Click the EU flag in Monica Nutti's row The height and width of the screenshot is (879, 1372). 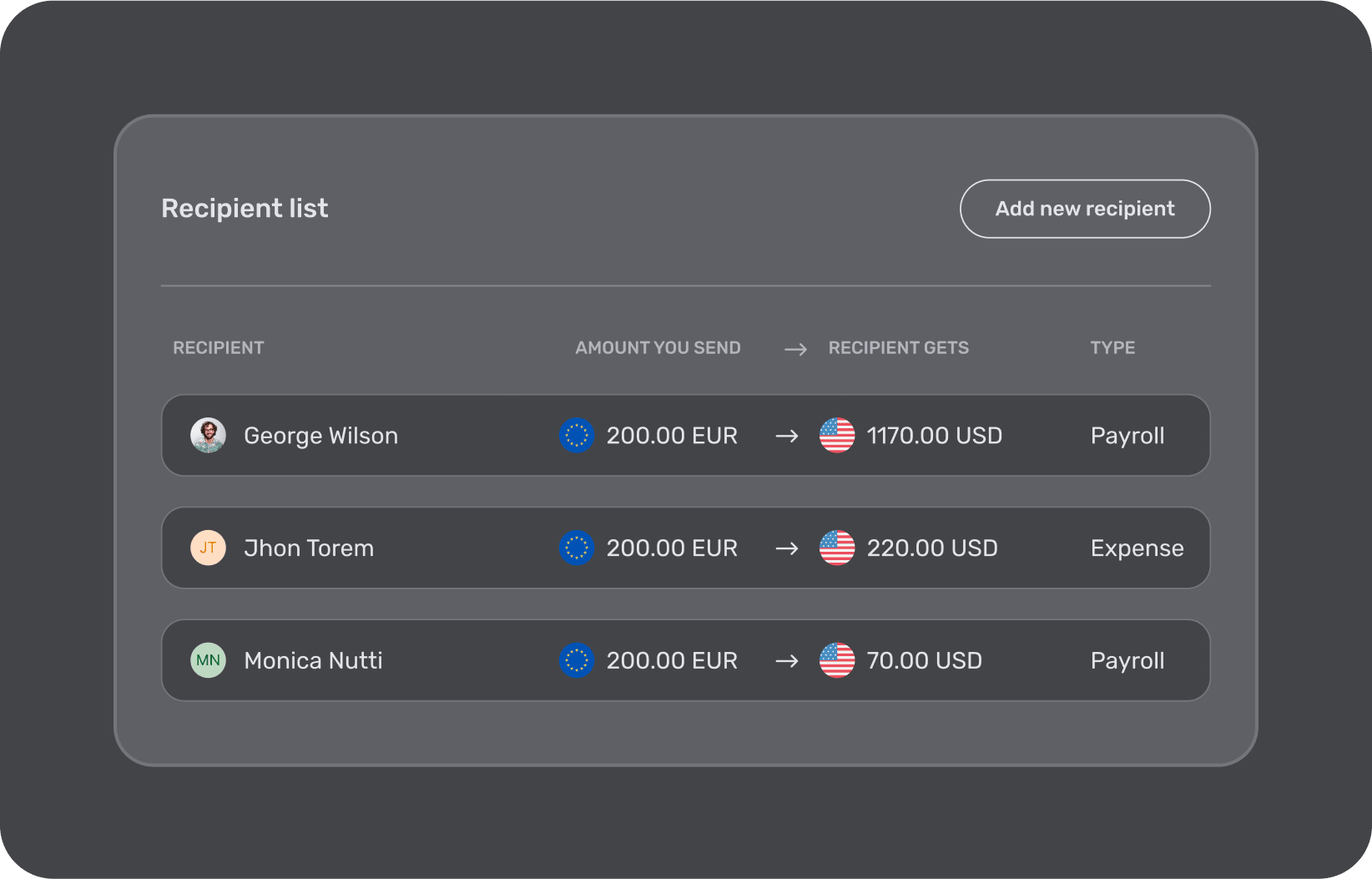coord(576,660)
